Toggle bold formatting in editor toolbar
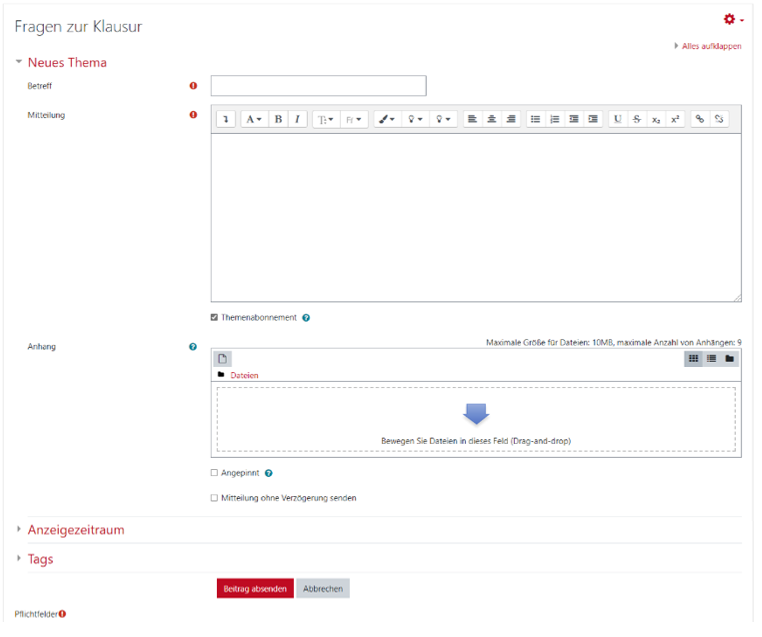This screenshot has width=762, height=637. 278,119
